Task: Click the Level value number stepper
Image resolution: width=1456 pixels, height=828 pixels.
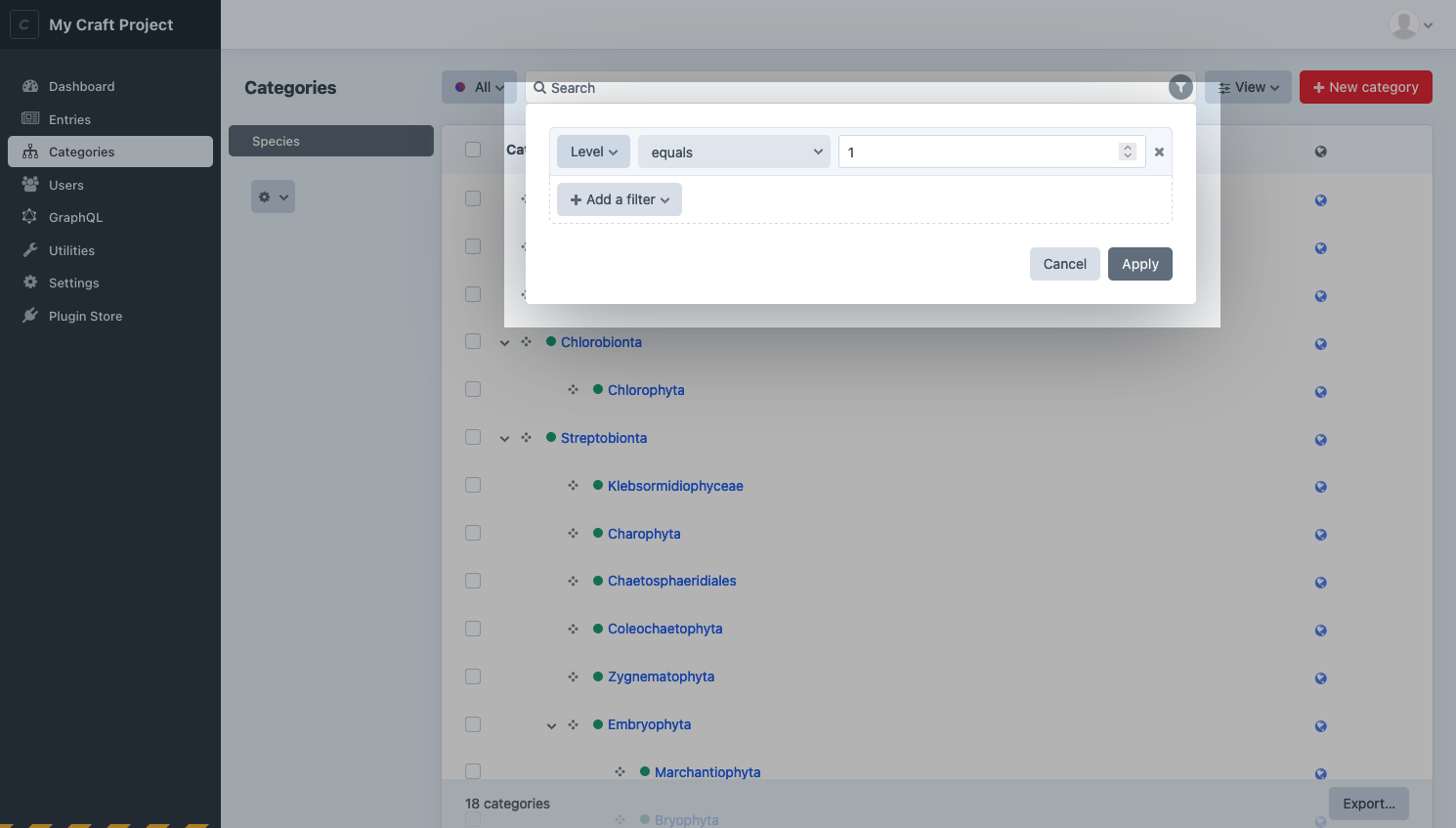Action: [1128, 152]
